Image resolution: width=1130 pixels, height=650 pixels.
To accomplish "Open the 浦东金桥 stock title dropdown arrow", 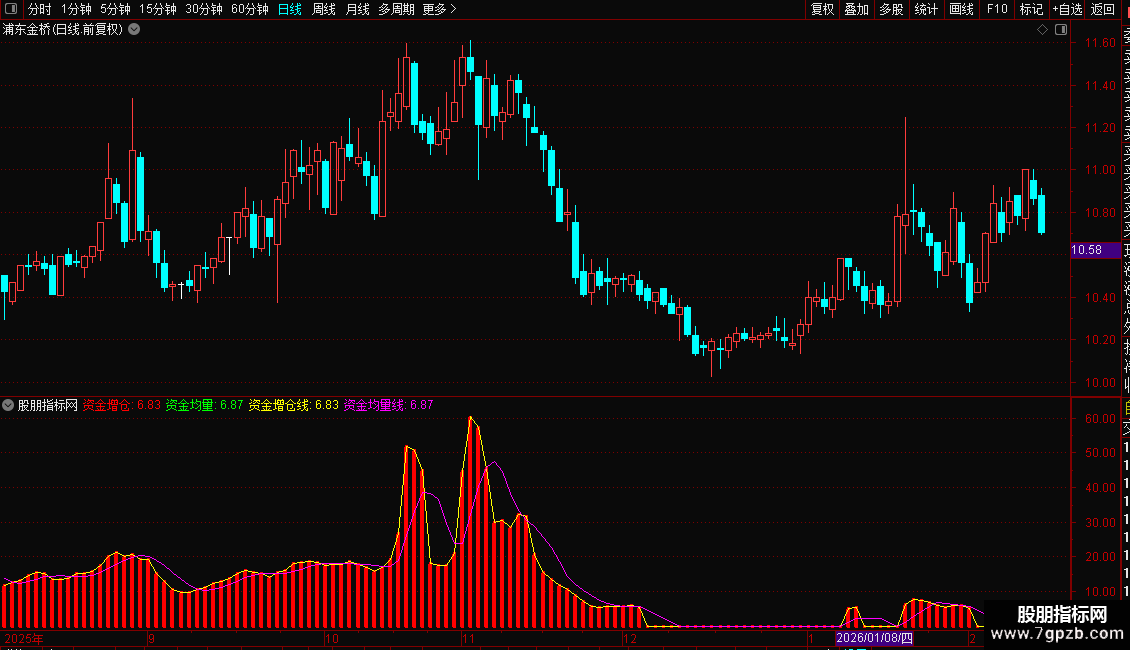I will click(x=134, y=30).
